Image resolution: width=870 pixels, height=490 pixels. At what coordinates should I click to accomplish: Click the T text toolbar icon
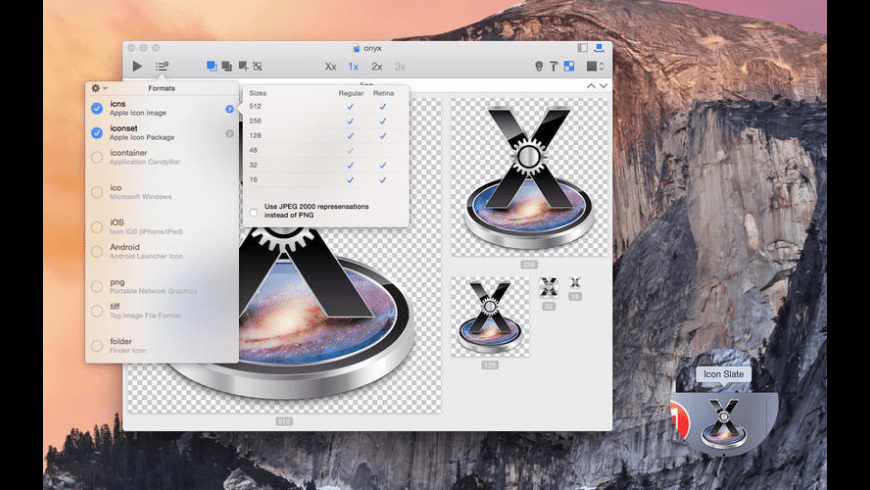point(553,66)
